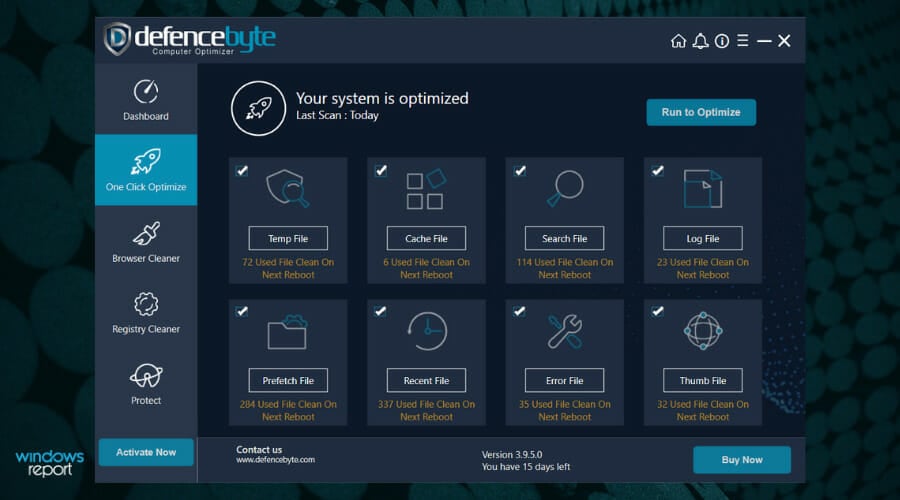Click the Recent File button
The width and height of the screenshot is (900, 500).
pyautogui.click(x=426, y=380)
